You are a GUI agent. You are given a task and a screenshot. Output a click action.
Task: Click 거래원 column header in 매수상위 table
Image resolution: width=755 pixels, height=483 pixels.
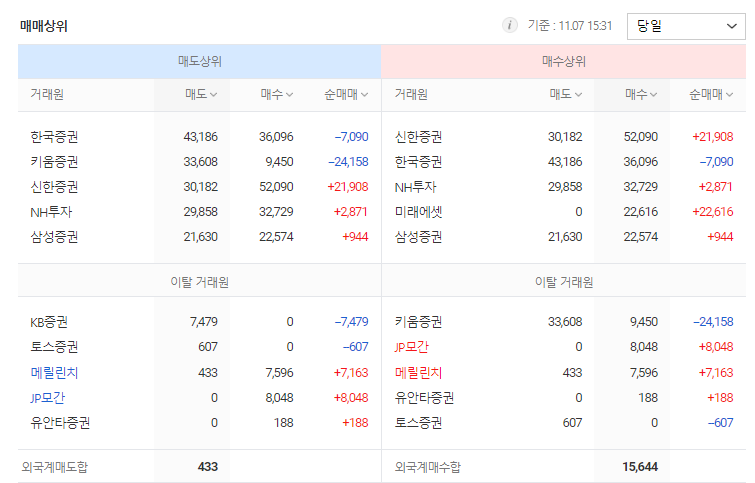pos(411,94)
